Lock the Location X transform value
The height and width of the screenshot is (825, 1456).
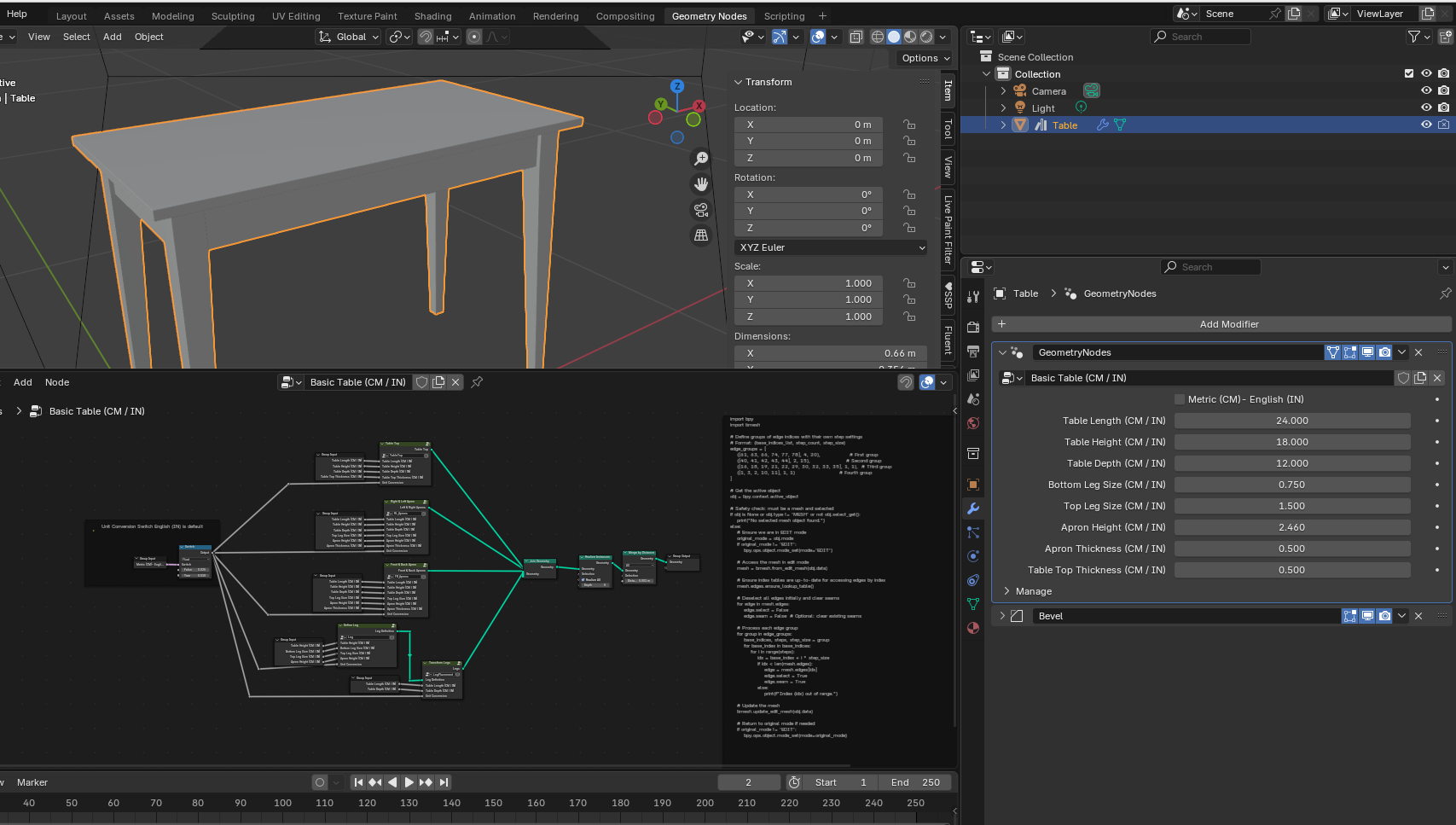pyautogui.click(x=909, y=125)
